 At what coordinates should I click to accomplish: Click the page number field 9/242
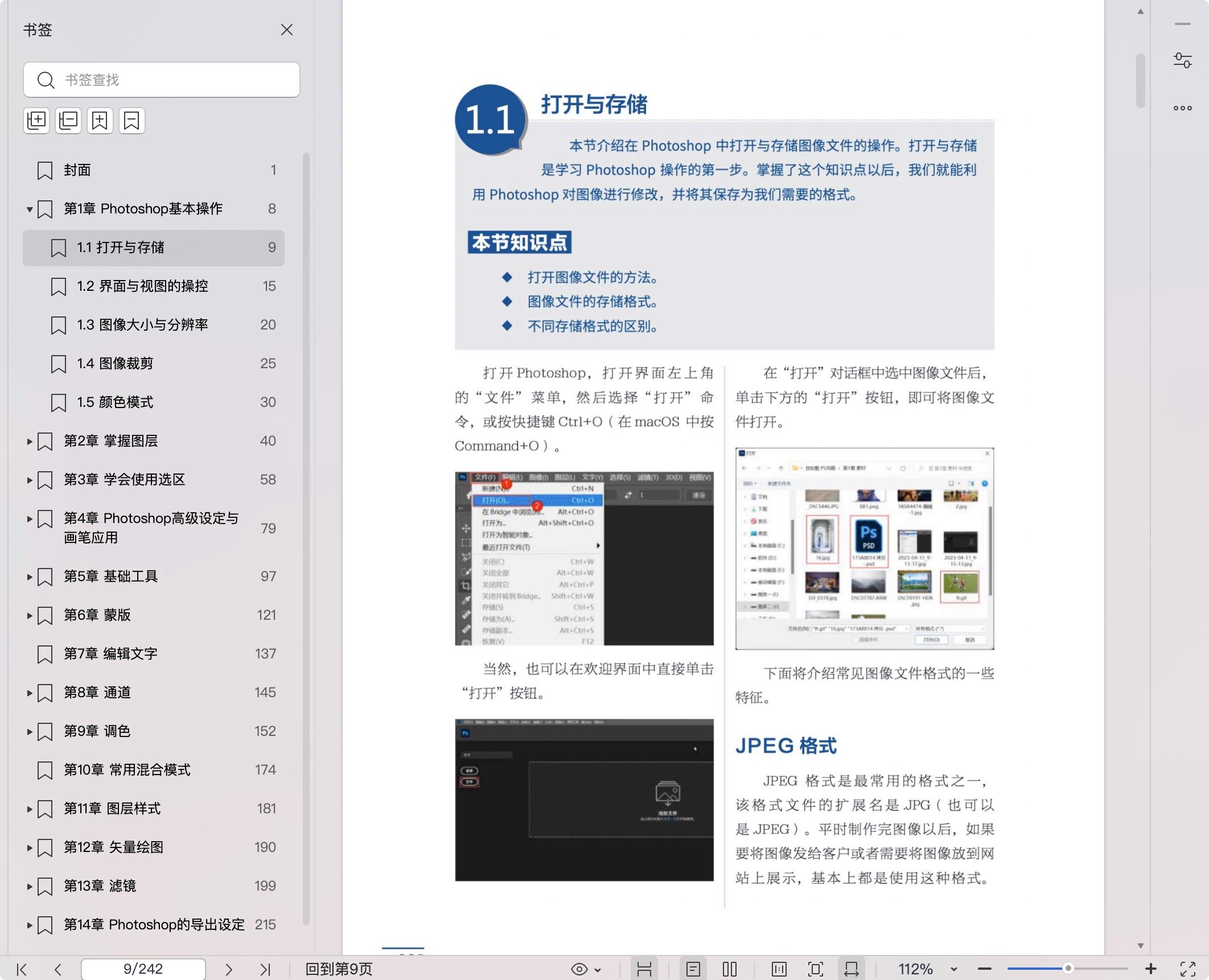pyautogui.click(x=143, y=969)
